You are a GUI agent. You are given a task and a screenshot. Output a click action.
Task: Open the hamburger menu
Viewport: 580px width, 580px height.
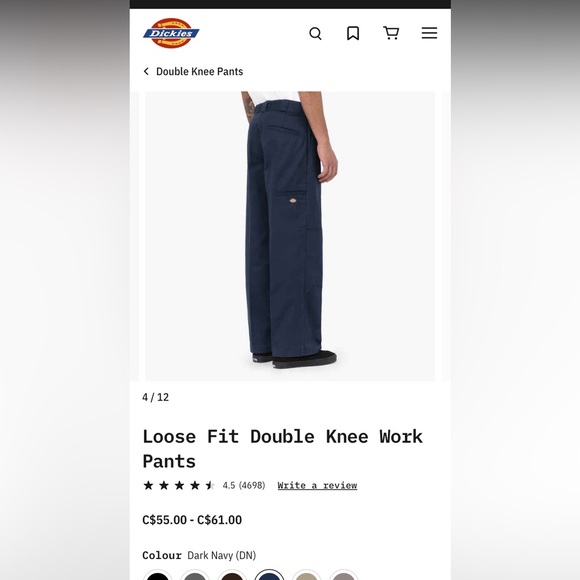pyautogui.click(x=429, y=33)
